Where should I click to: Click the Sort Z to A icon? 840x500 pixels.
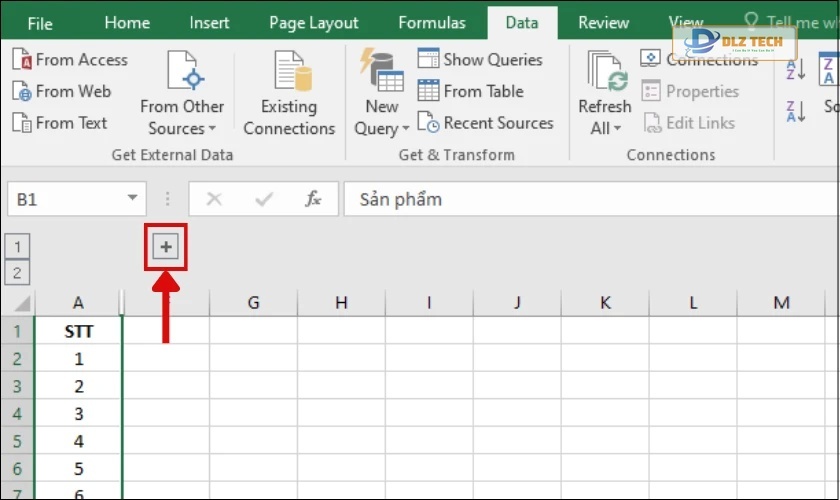tap(796, 110)
